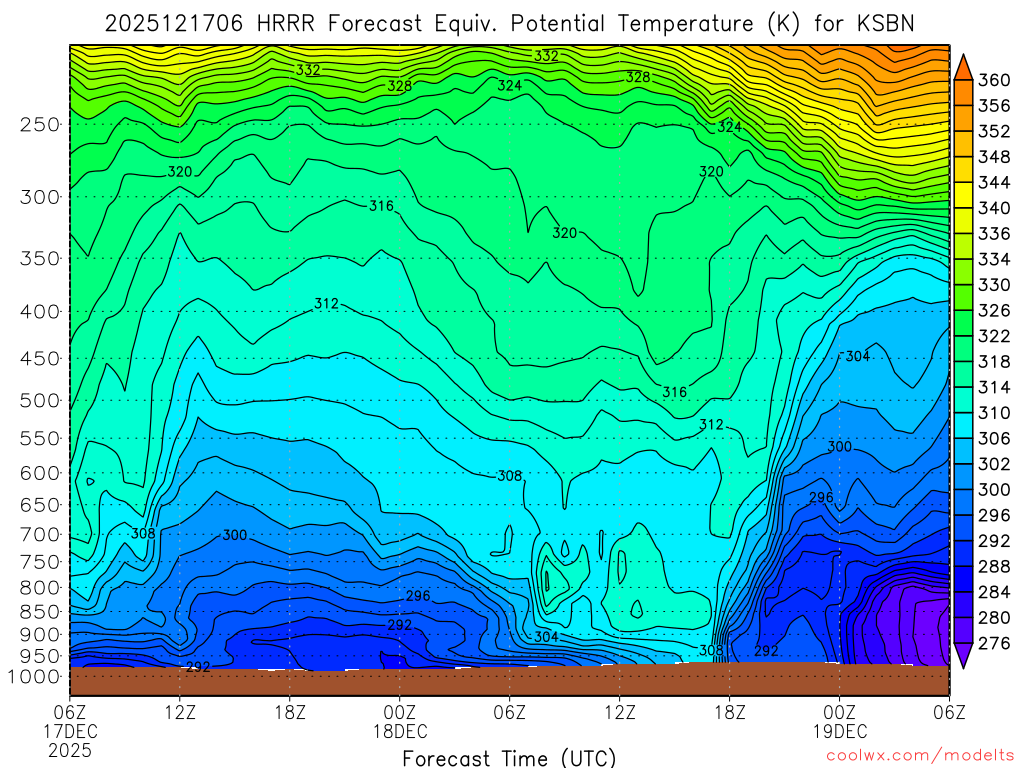Viewport: 1024px width, 768px height.
Task: Select the 500 pressure level label
Action: click(x=40, y=400)
